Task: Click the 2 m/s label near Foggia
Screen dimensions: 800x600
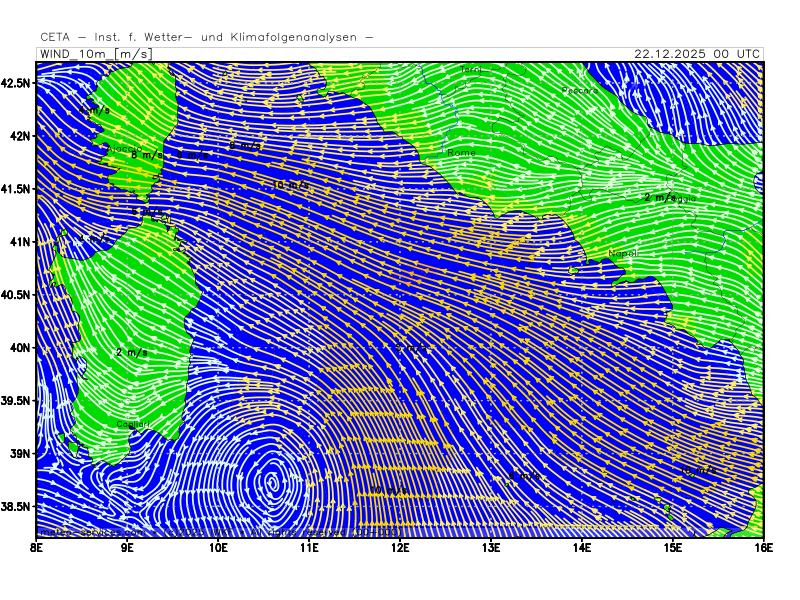Action: click(660, 197)
